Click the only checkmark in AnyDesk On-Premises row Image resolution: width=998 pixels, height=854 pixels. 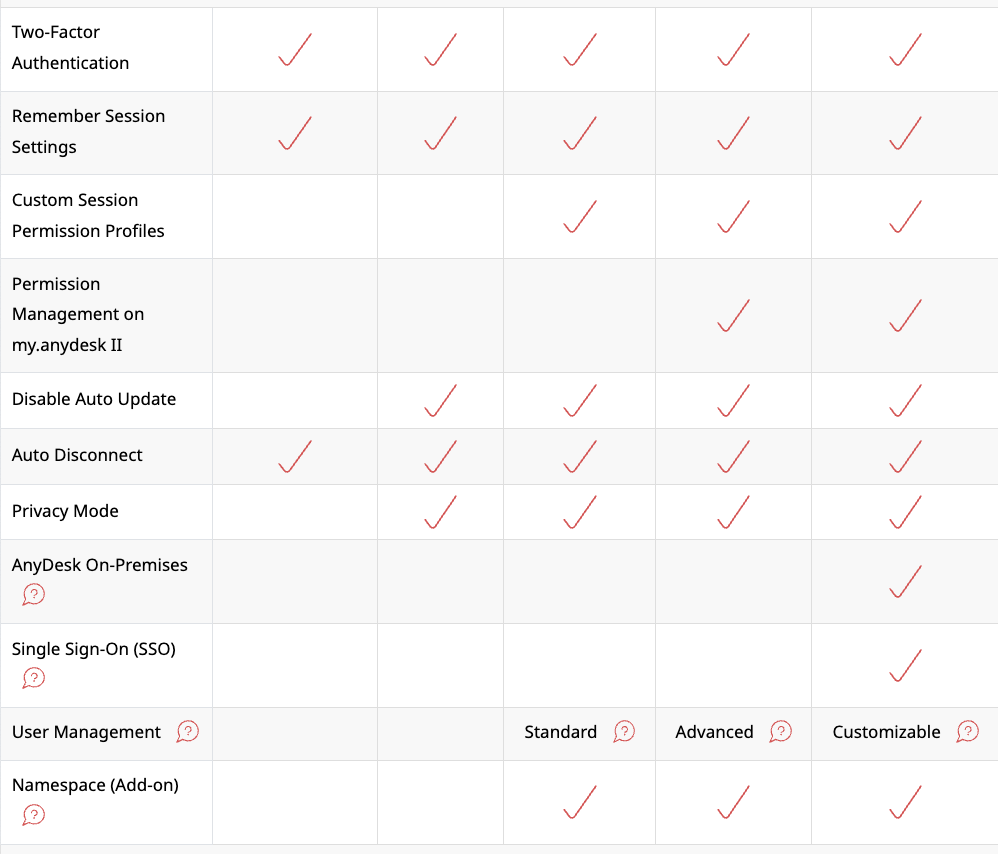tap(904, 581)
